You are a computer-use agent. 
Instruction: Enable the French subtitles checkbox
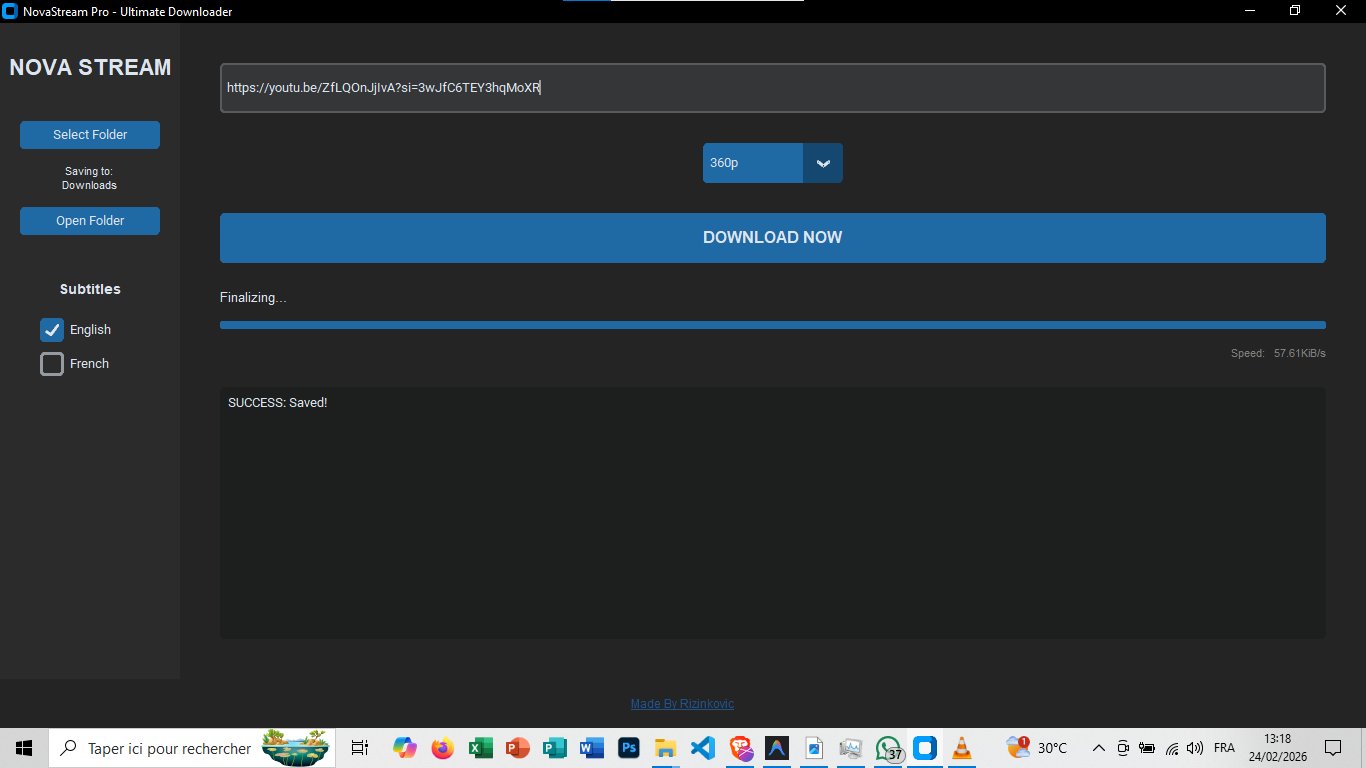coord(52,364)
